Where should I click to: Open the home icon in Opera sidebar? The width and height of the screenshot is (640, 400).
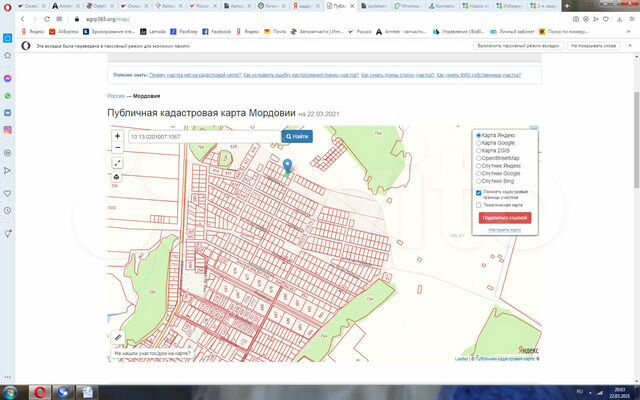click(7, 55)
